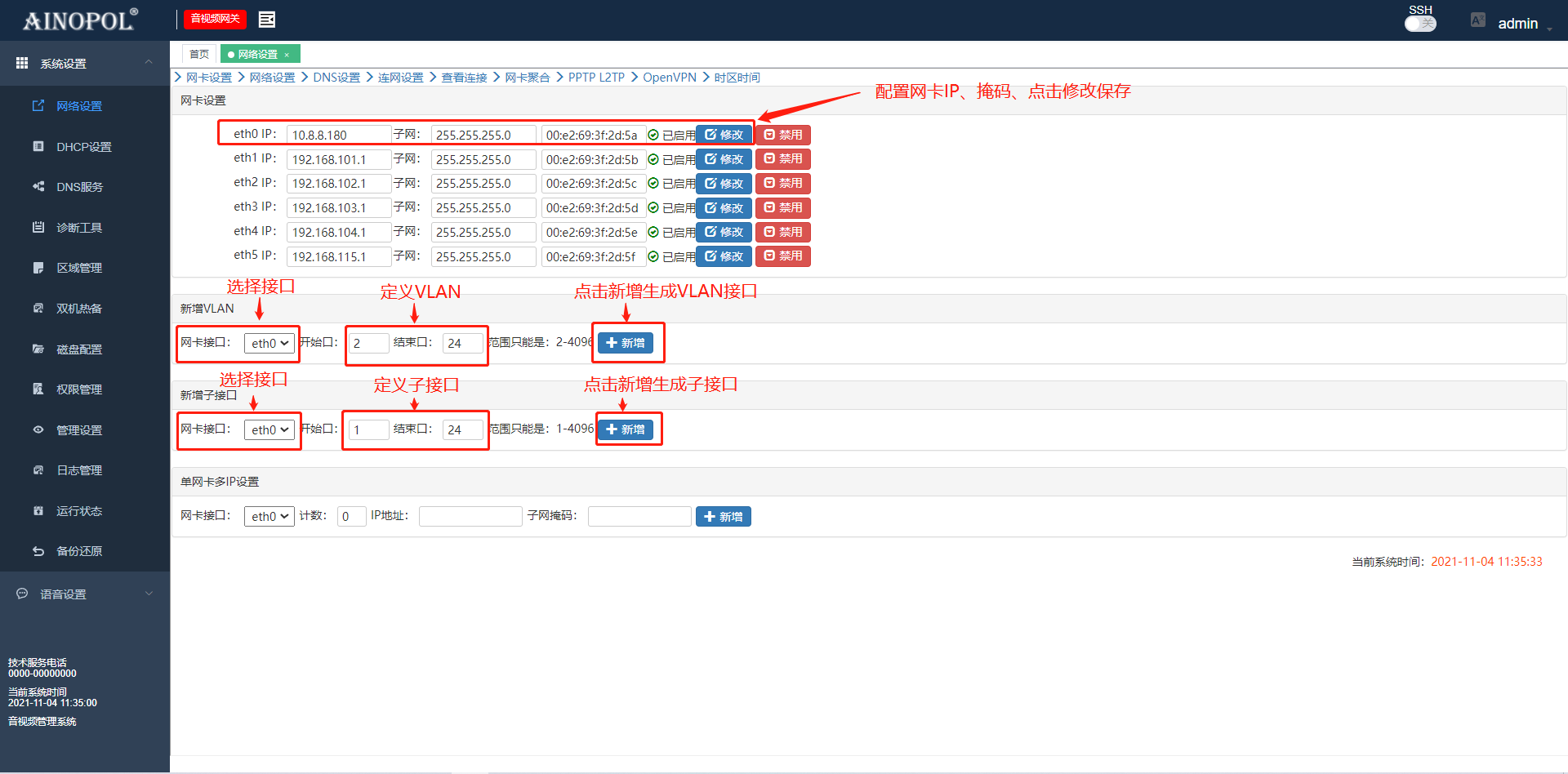Disable eth0 with the 禁用 button
The image size is (1568, 774).
coord(782,135)
